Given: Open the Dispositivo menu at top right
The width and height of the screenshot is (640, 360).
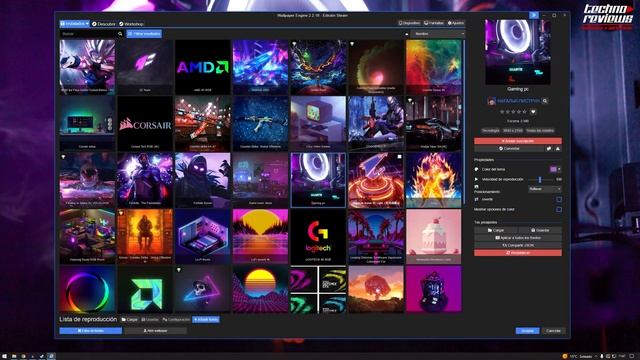Looking at the screenshot, I should pos(409,23).
